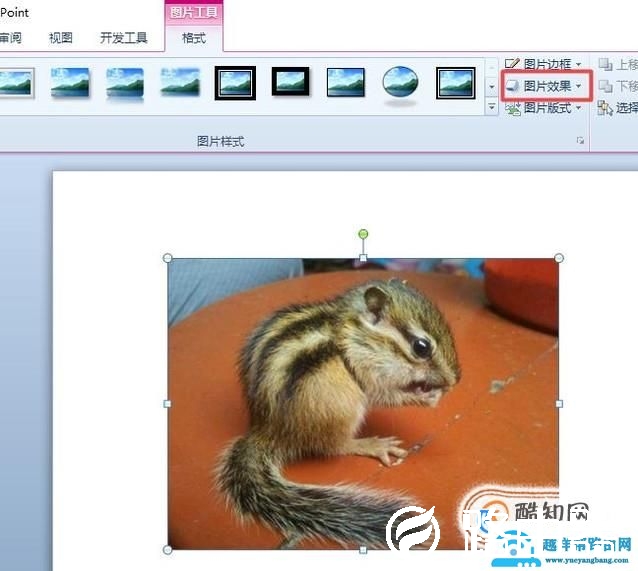The image size is (638, 571).
Task: Click the 图片边框 pencil icon
Action: point(512,63)
